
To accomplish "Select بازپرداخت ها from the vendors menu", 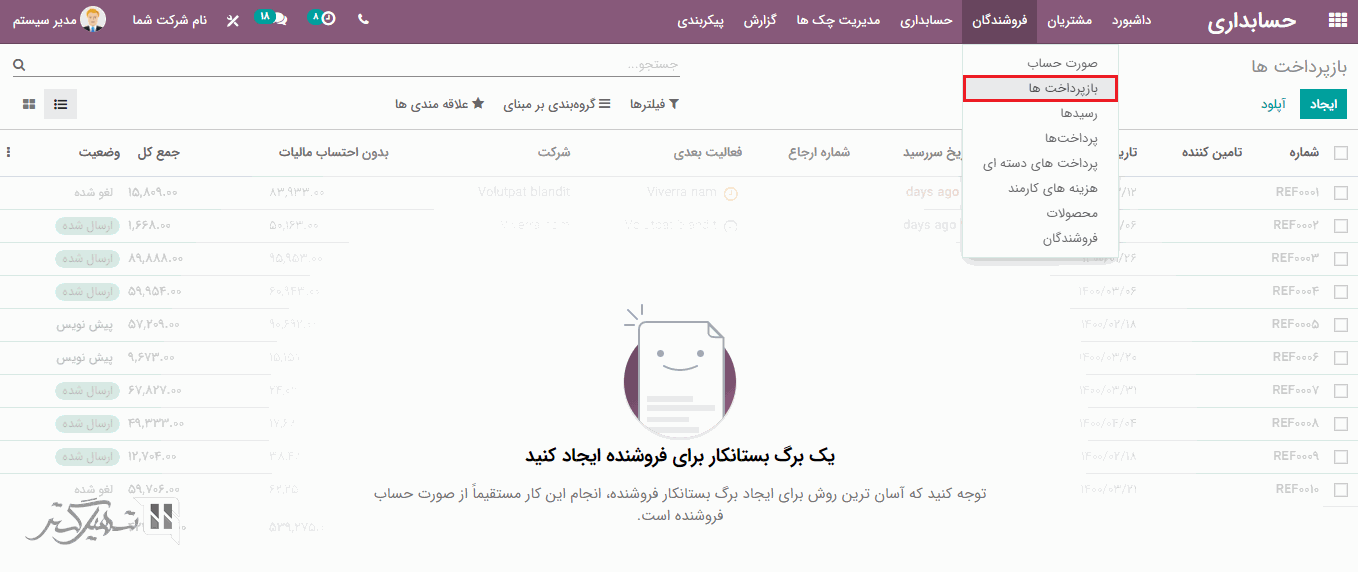I will click(1040, 88).
